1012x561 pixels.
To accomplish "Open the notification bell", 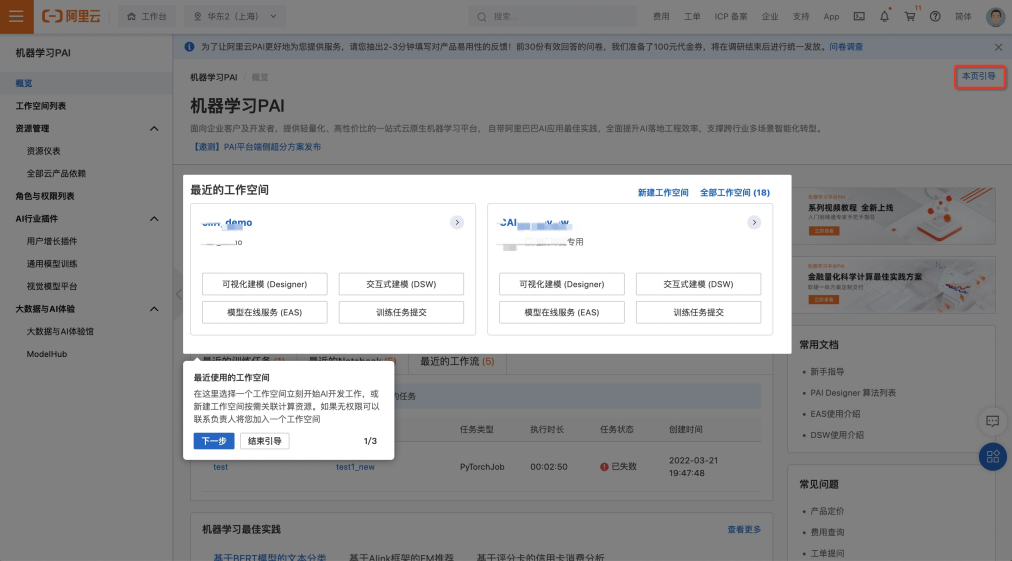I will click(x=884, y=16).
